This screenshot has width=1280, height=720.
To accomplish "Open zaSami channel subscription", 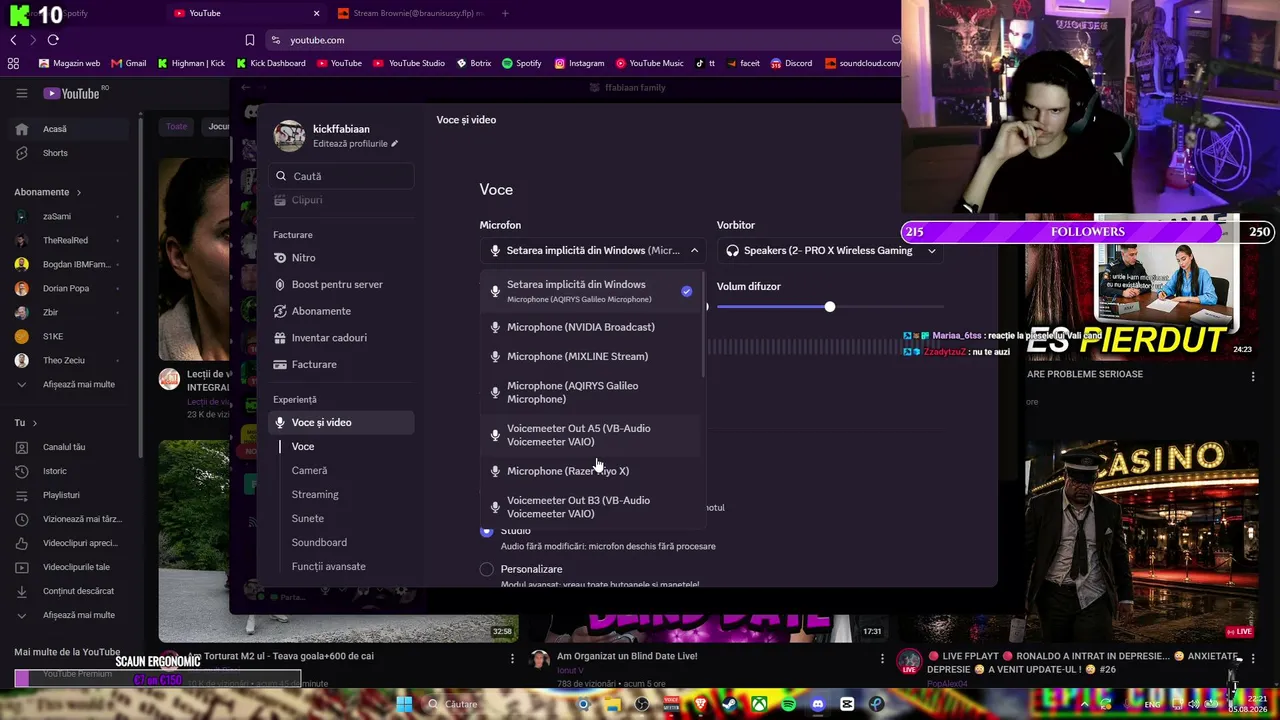I will [70, 217].
